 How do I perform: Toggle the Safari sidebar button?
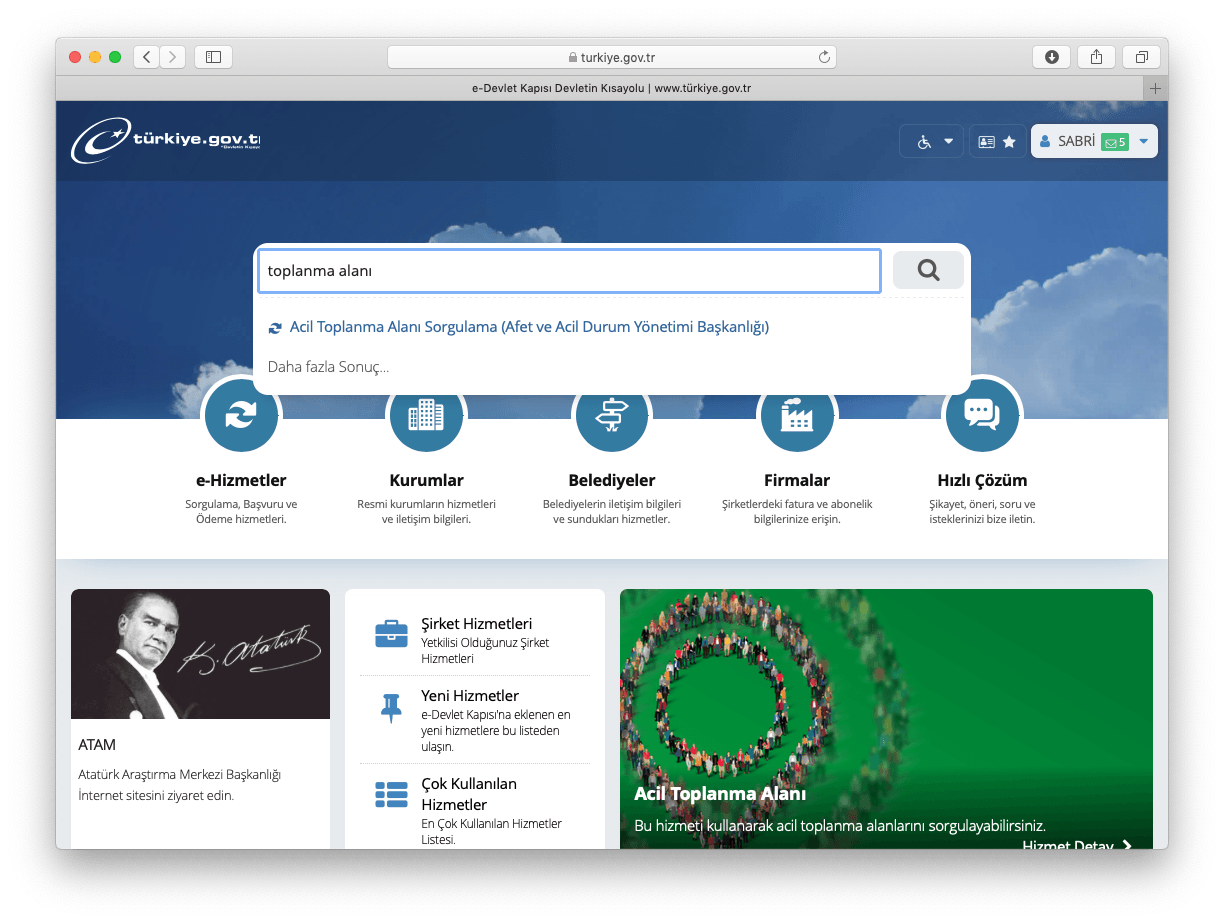click(213, 57)
